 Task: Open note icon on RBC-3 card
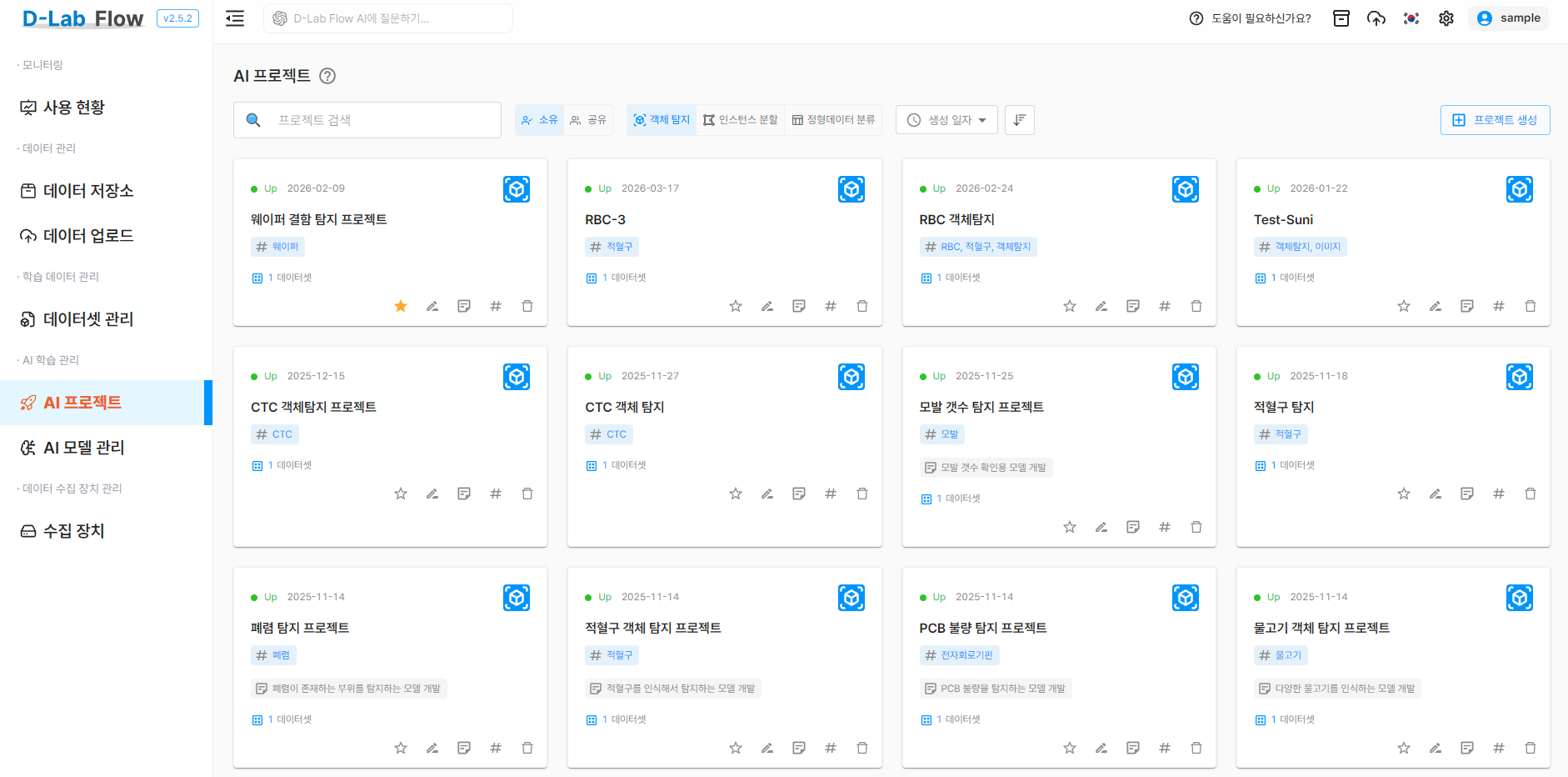pos(799,306)
